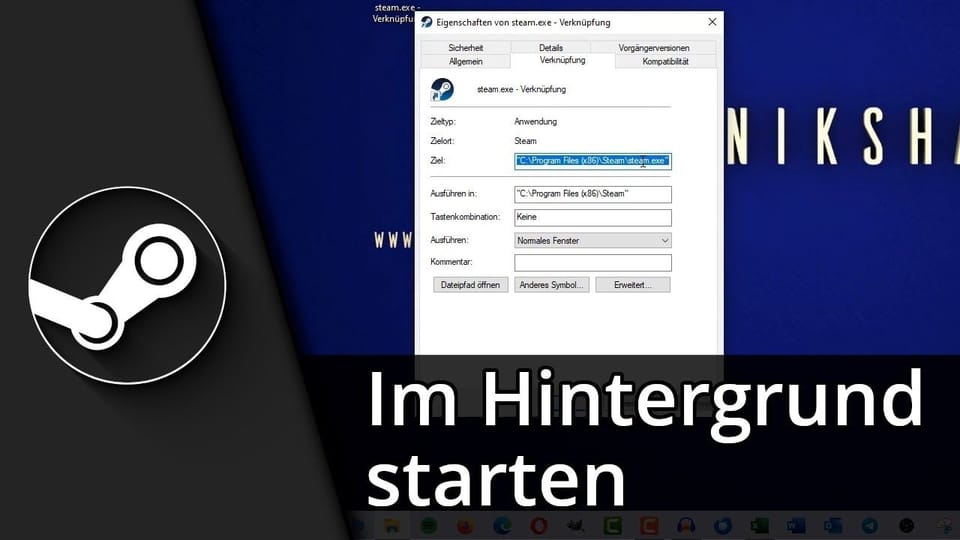960x540 pixels.
Task: Open Opera browser from the taskbar
Action: click(x=539, y=525)
